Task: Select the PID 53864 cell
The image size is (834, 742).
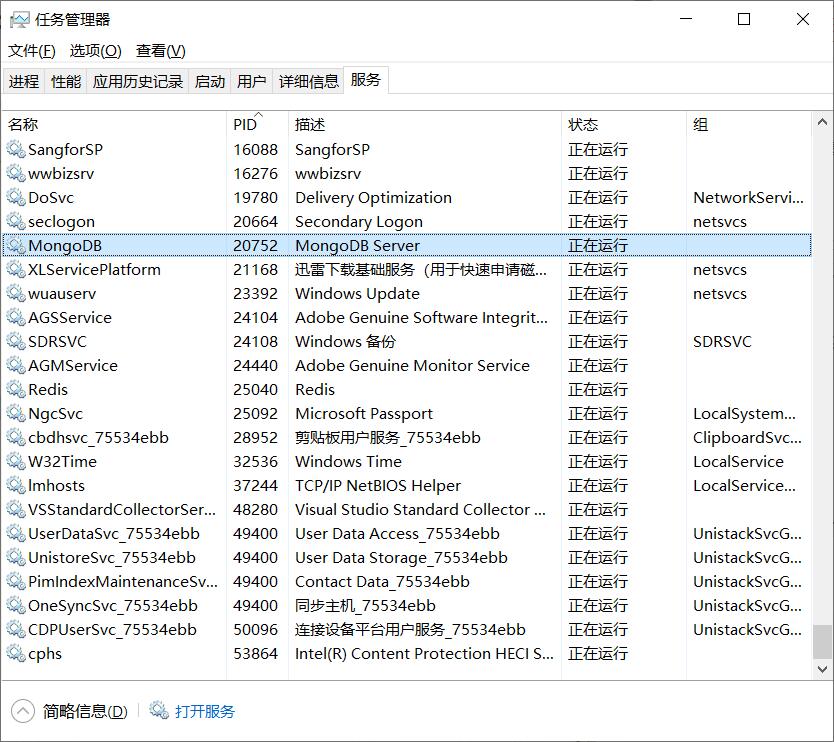Action: click(x=255, y=653)
